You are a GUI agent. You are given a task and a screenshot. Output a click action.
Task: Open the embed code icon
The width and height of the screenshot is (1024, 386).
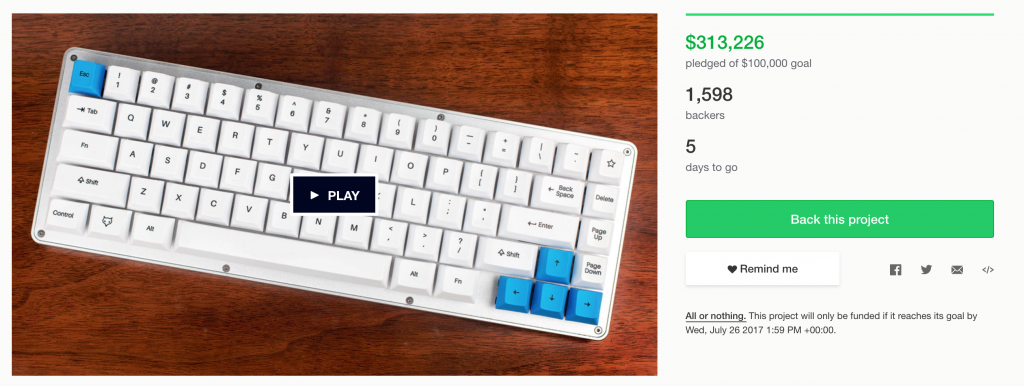[987, 270]
